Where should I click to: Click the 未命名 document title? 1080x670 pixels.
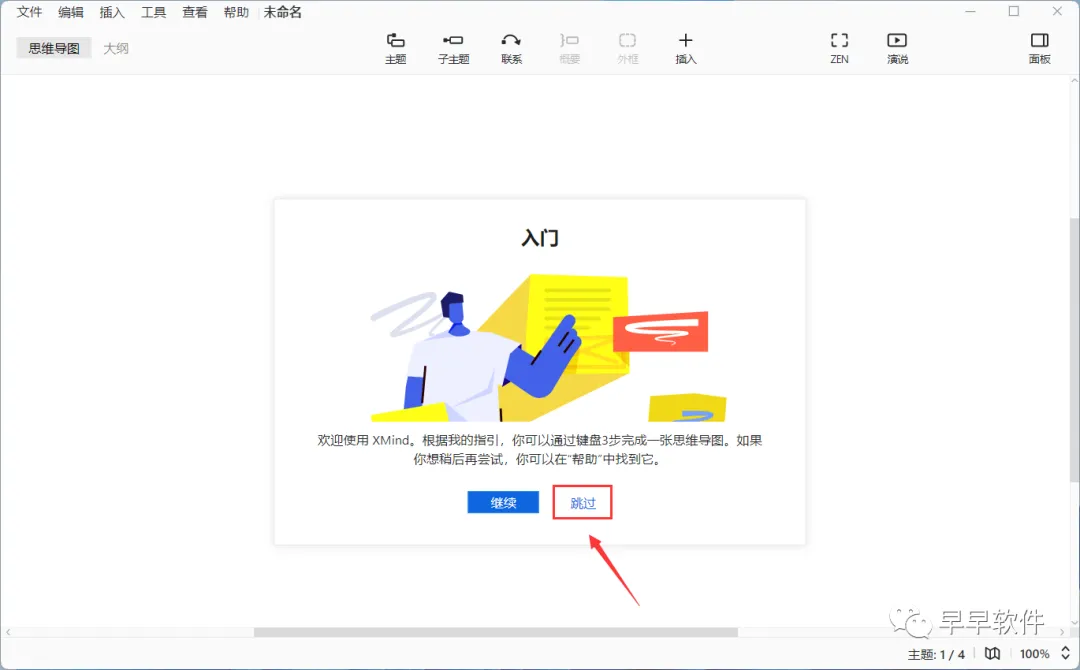point(282,12)
